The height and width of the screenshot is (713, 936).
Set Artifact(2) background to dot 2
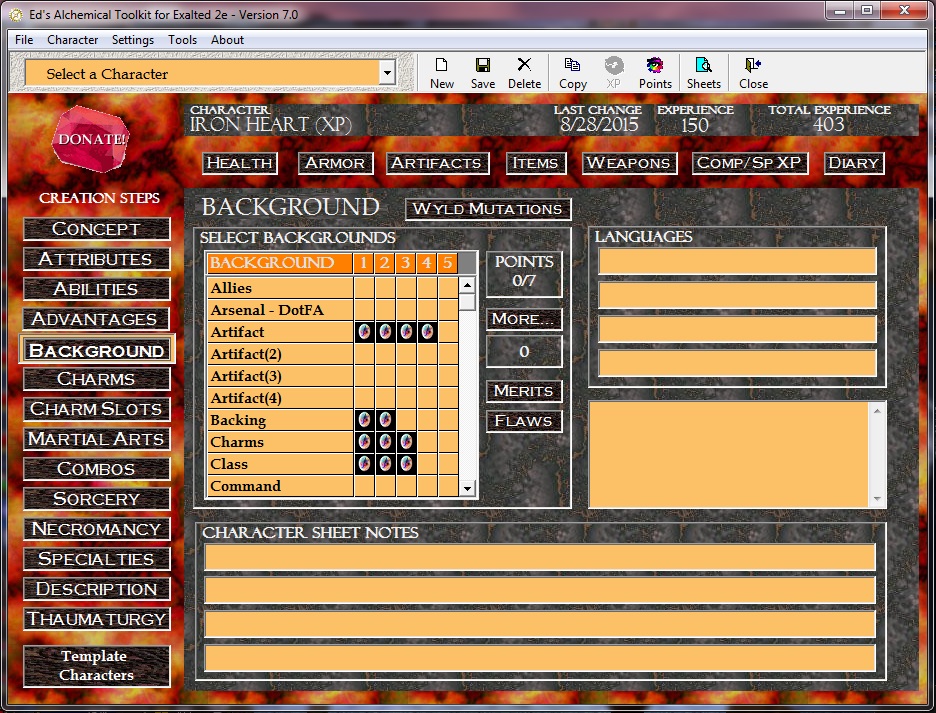point(385,354)
